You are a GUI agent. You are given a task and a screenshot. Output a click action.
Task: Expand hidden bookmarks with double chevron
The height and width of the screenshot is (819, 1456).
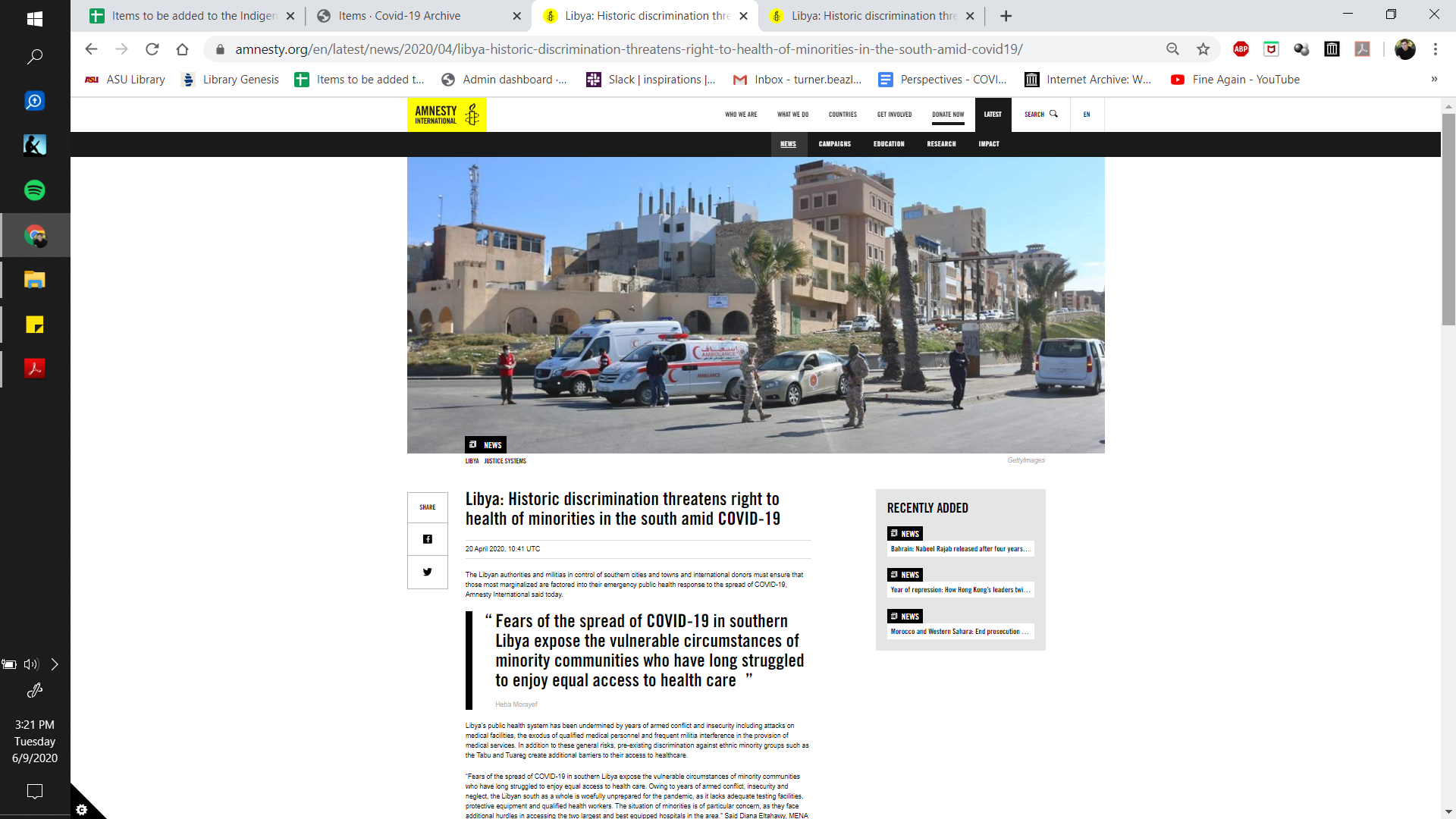(1434, 80)
